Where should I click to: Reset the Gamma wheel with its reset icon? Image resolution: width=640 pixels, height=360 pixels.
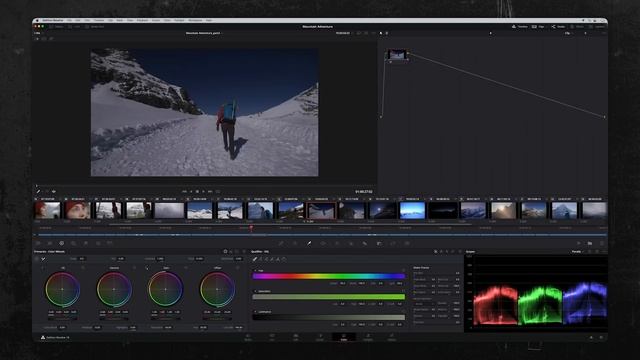point(135,268)
